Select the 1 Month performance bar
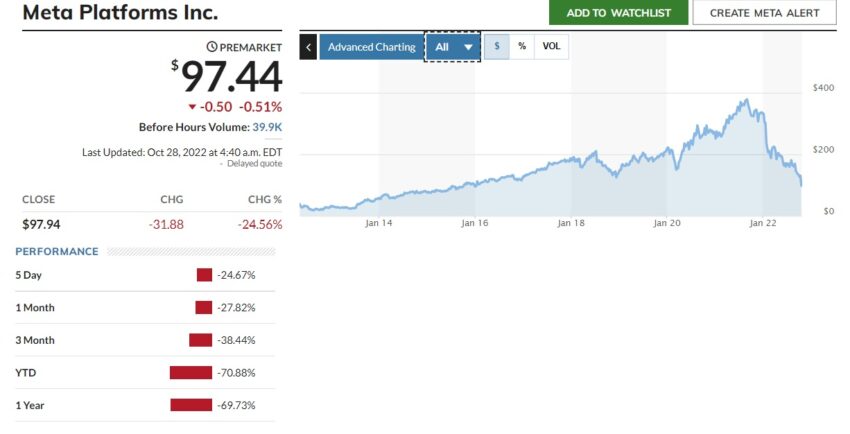This screenshot has width=850, height=434. click(x=204, y=308)
